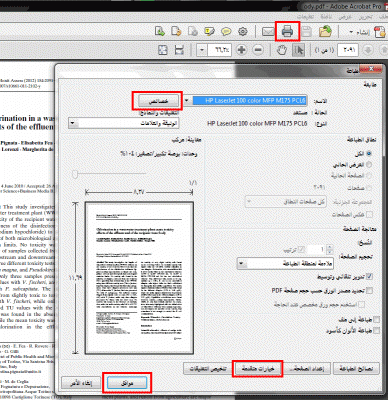
Task: Select the current page radio button
Action: click(369, 175)
